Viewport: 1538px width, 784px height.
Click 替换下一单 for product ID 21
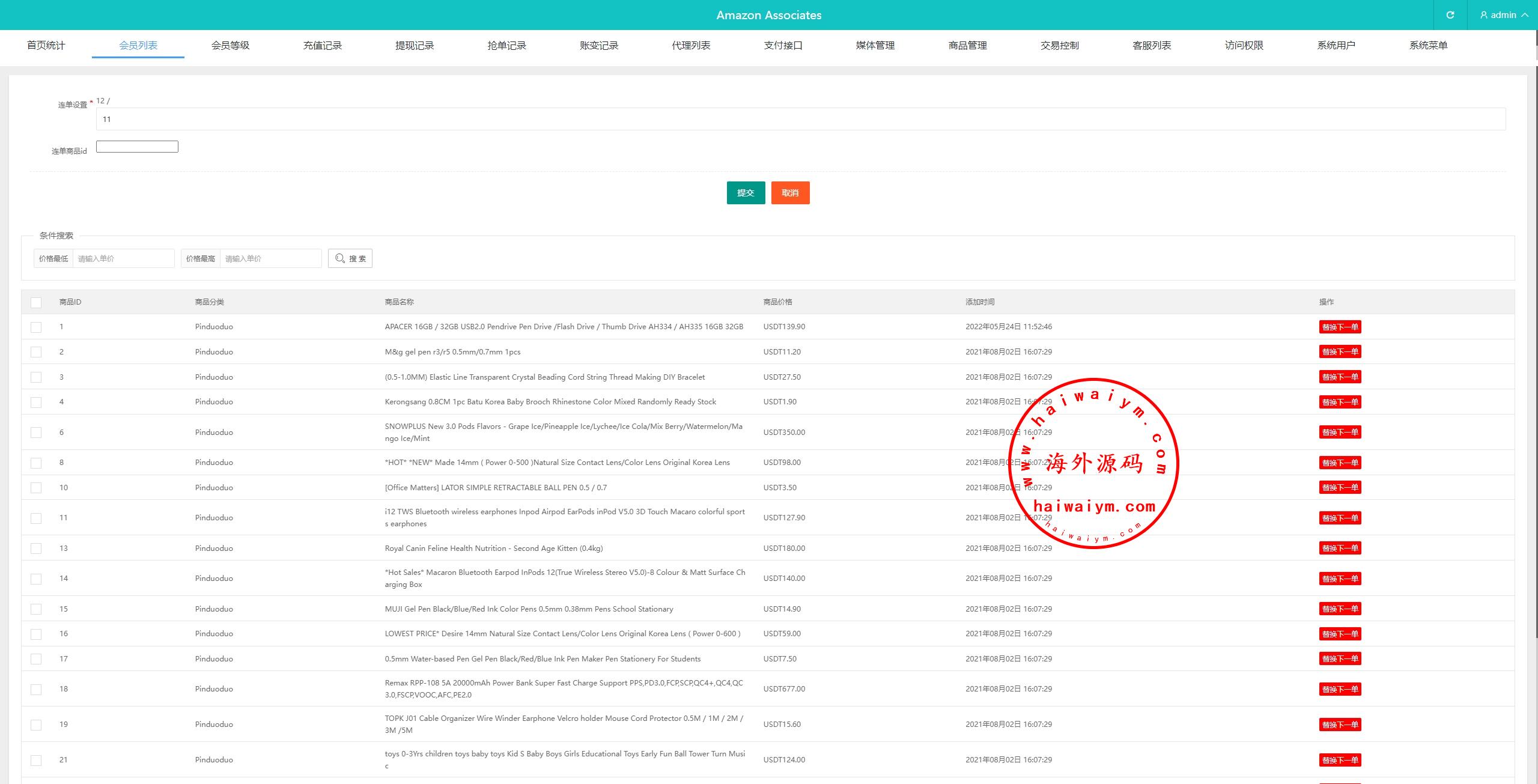[1340, 760]
